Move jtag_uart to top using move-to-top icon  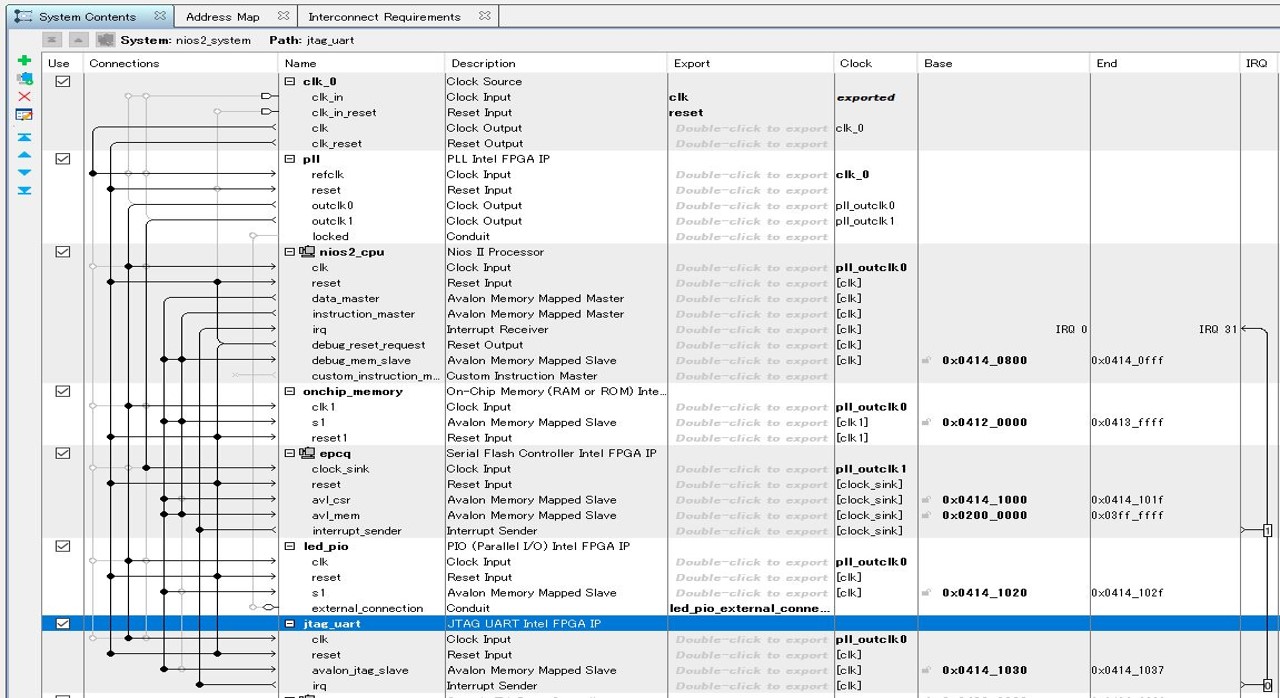22,137
